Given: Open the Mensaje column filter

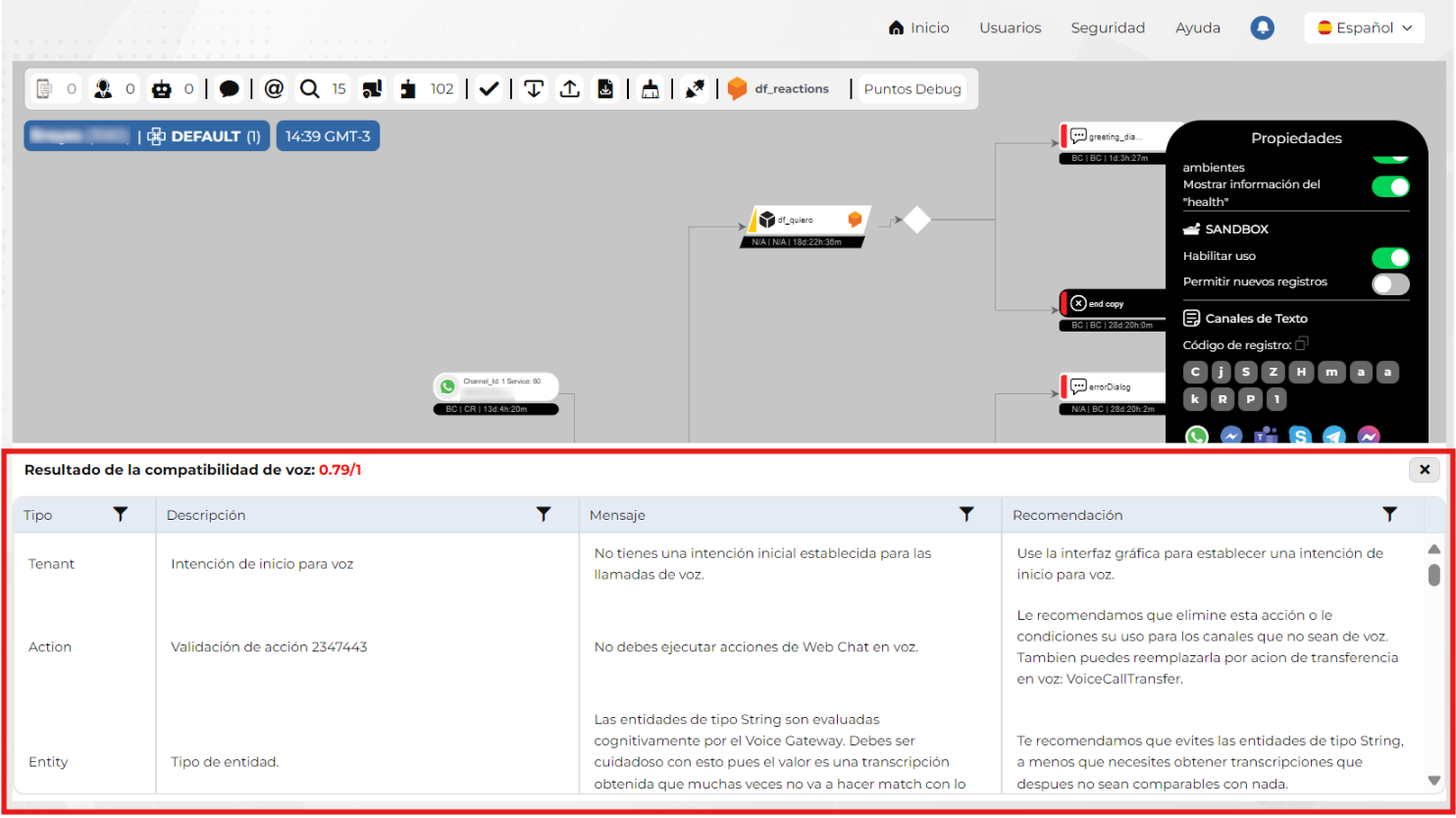Looking at the screenshot, I should point(966,514).
